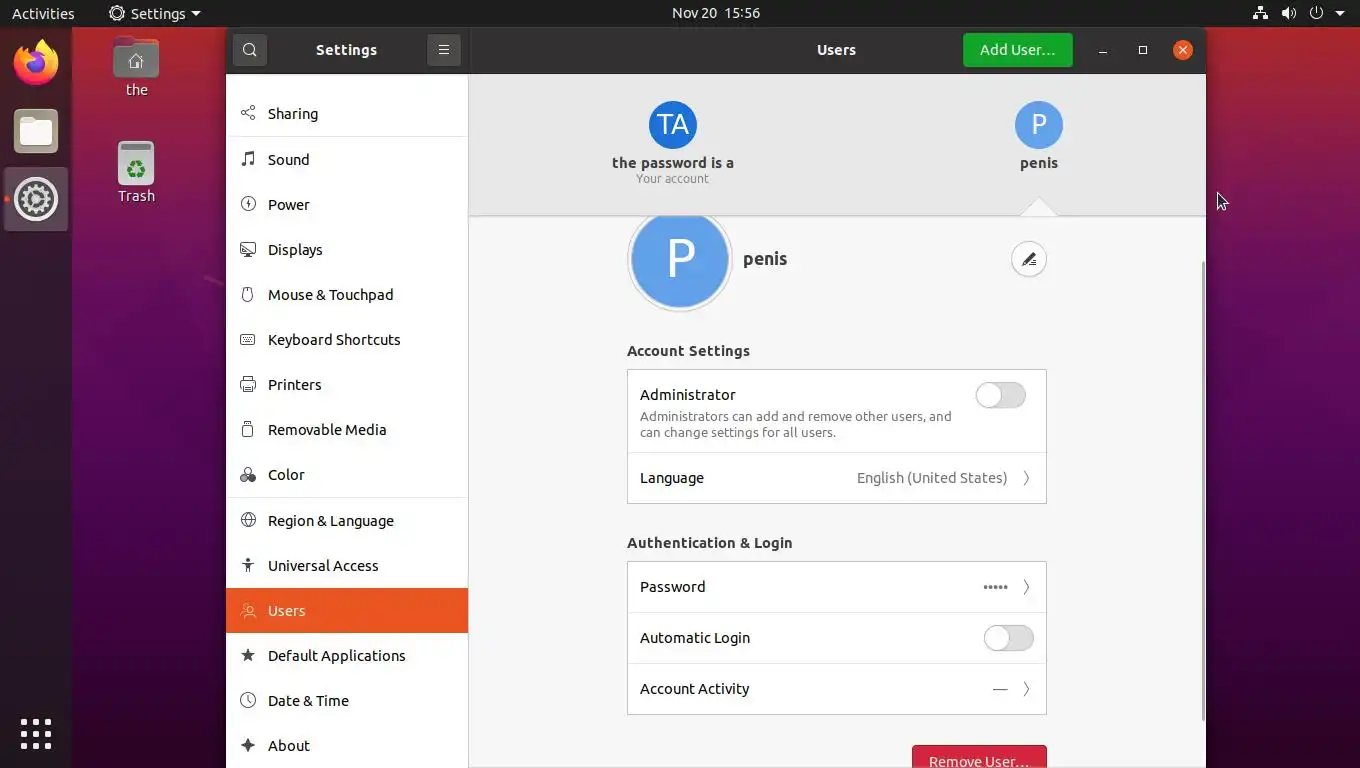Image resolution: width=1360 pixels, height=768 pixels.
Task: Select the 'the password is a' account
Action: [x=673, y=142]
